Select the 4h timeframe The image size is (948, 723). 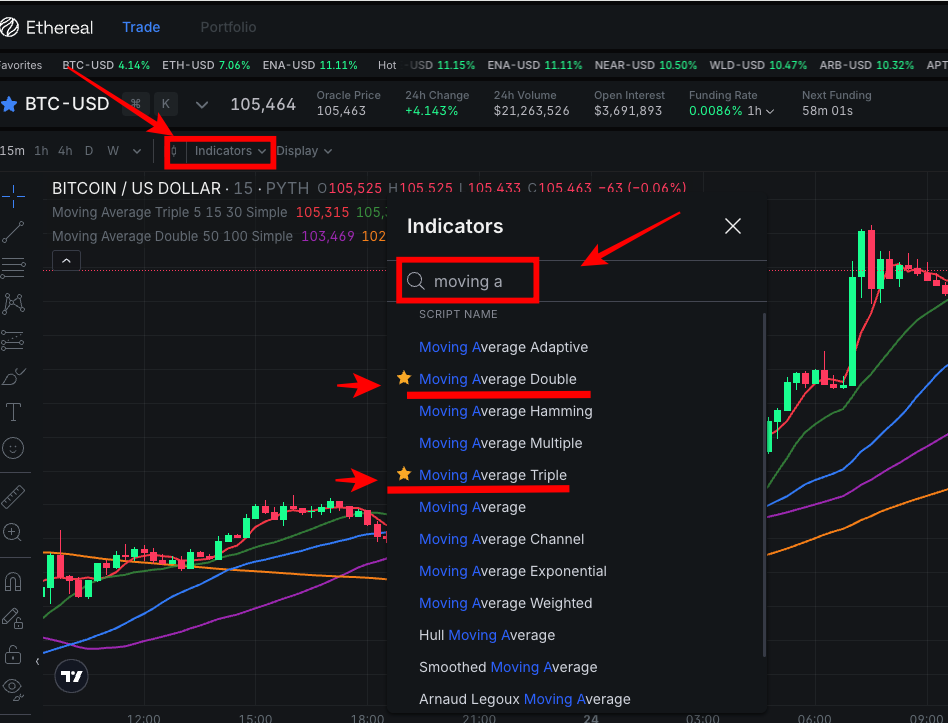click(65, 151)
